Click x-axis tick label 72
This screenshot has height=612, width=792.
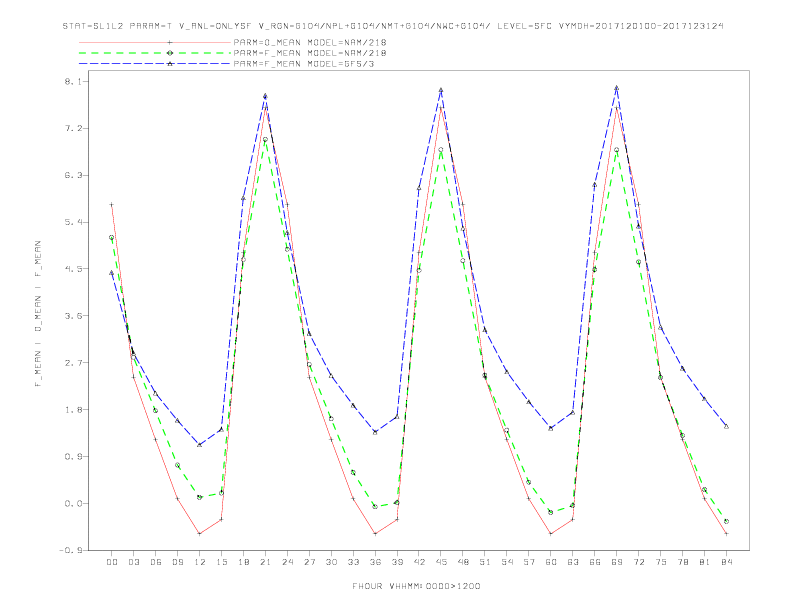click(639, 562)
